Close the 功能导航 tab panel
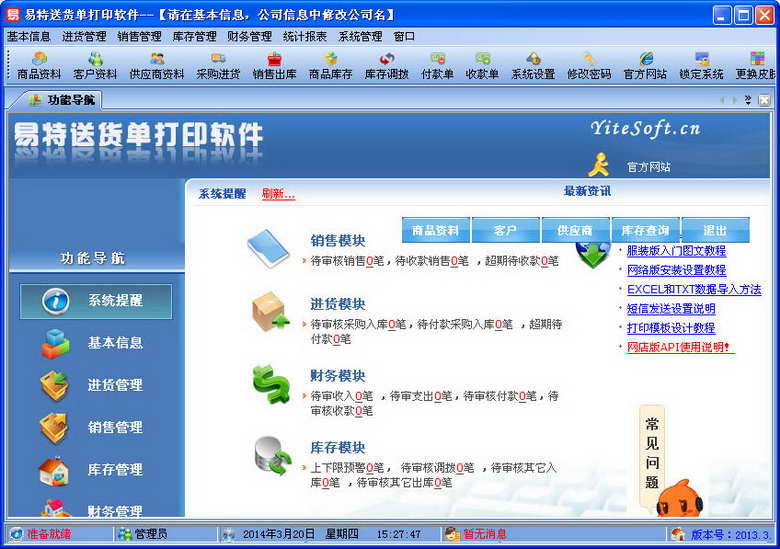Image resolution: width=780 pixels, height=549 pixels. click(x=764, y=100)
